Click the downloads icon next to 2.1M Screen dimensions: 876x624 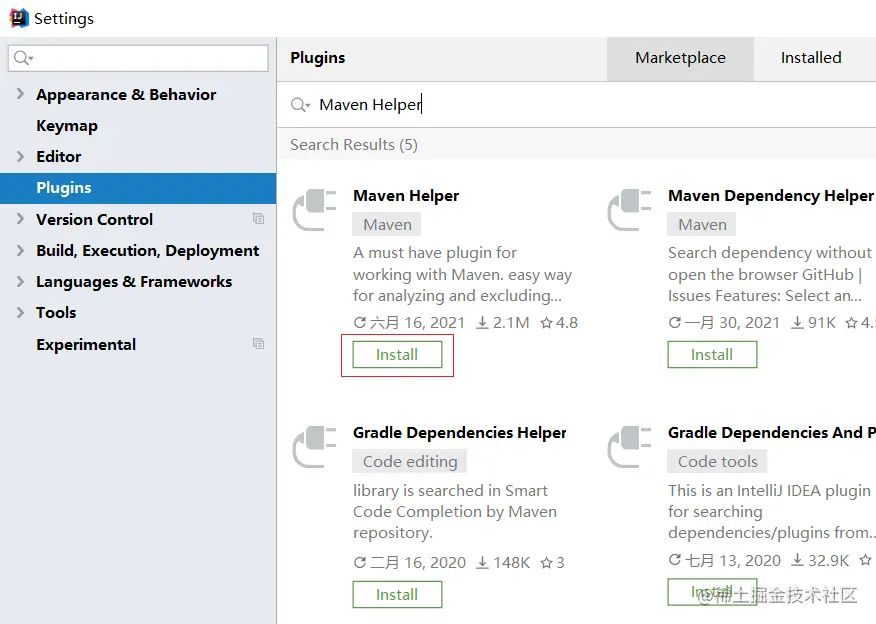[482, 323]
